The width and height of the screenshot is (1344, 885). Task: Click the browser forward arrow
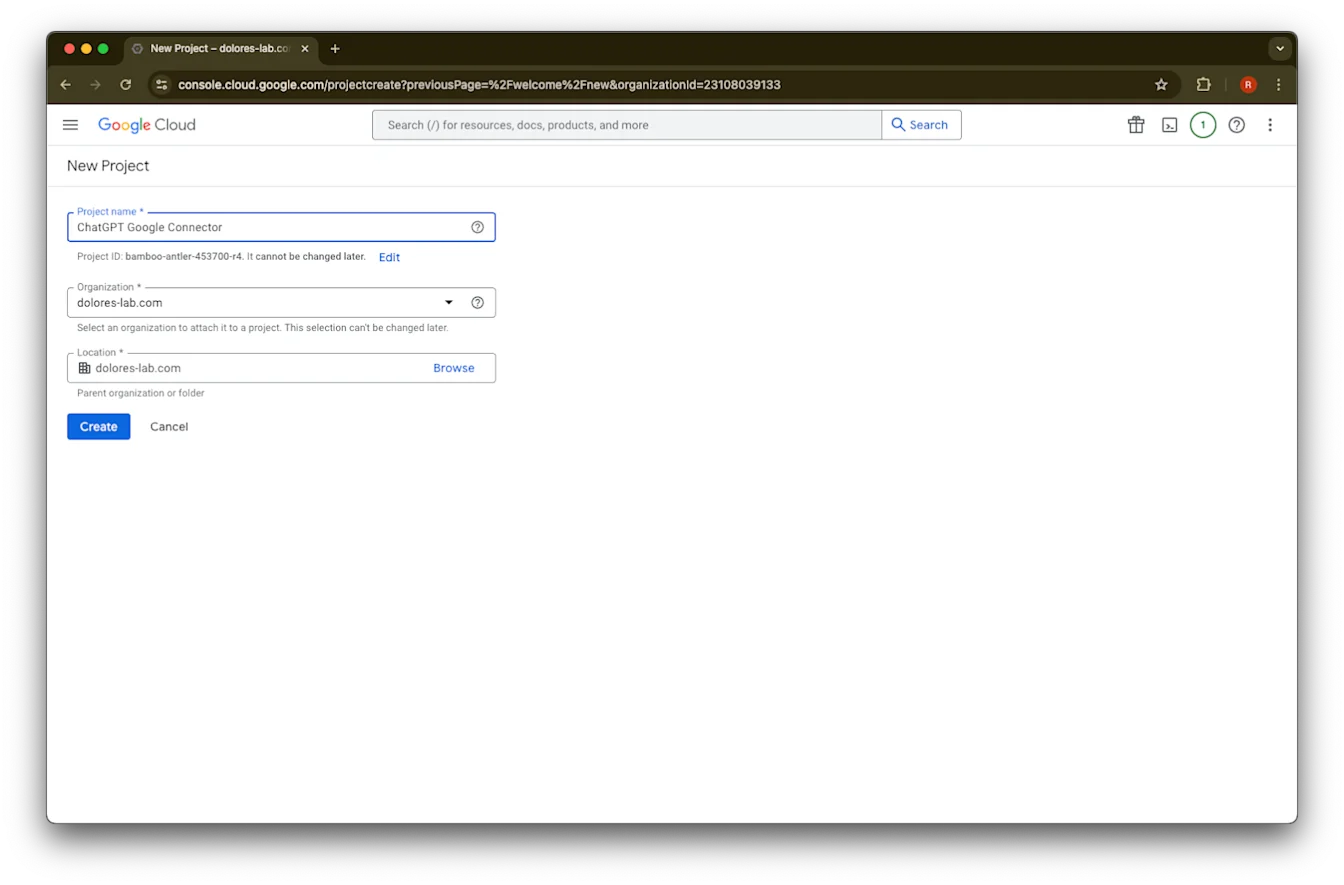[96, 85]
